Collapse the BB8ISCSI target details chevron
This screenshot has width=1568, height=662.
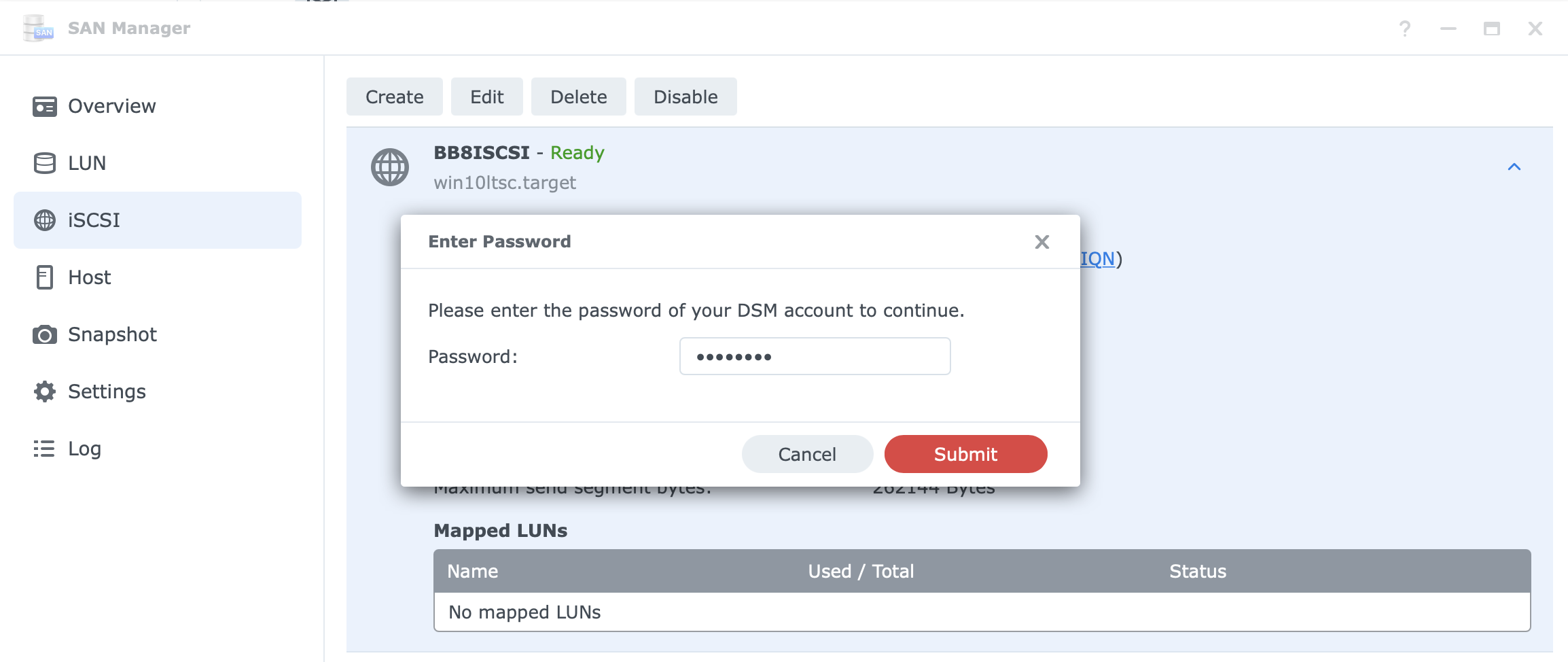tap(1514, 167)
